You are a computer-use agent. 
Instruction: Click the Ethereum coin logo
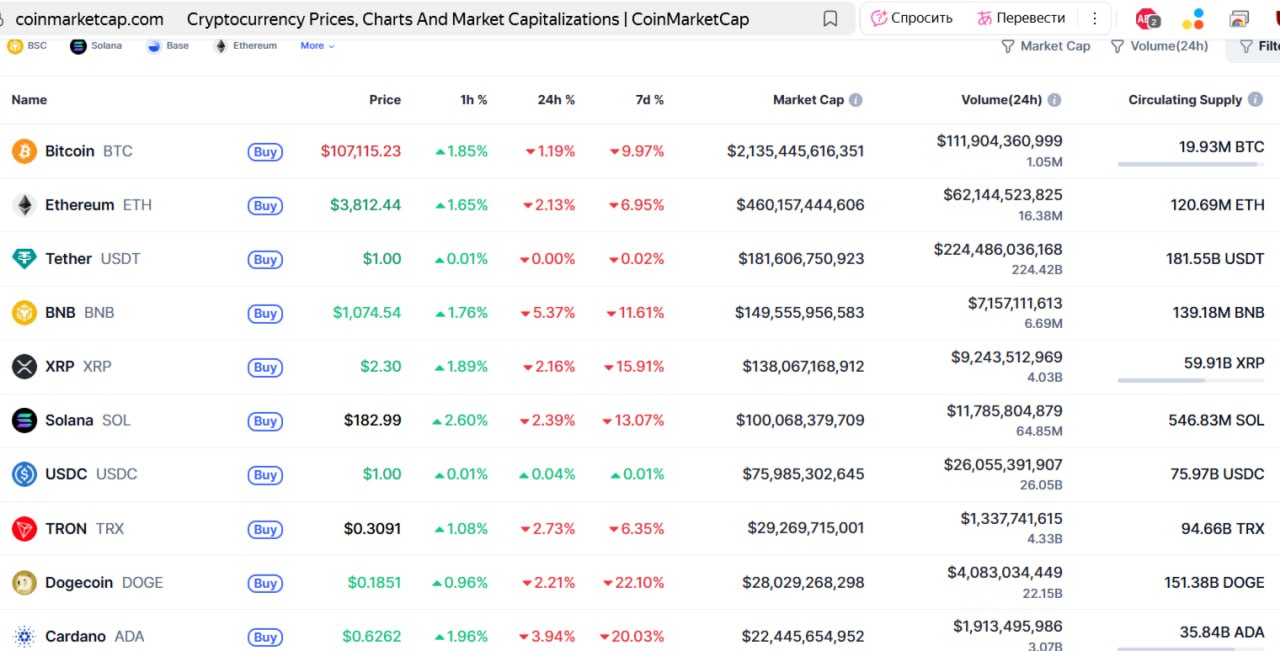click(x=24, y=205)
